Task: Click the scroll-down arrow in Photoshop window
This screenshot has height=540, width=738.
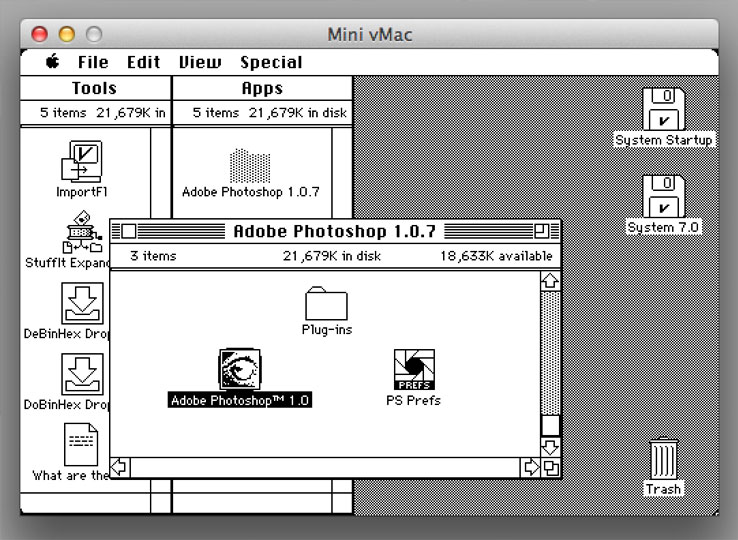Action: click(550, 447)
